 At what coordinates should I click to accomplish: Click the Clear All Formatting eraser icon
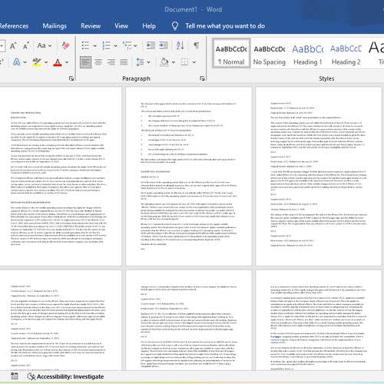pos(66,46)
